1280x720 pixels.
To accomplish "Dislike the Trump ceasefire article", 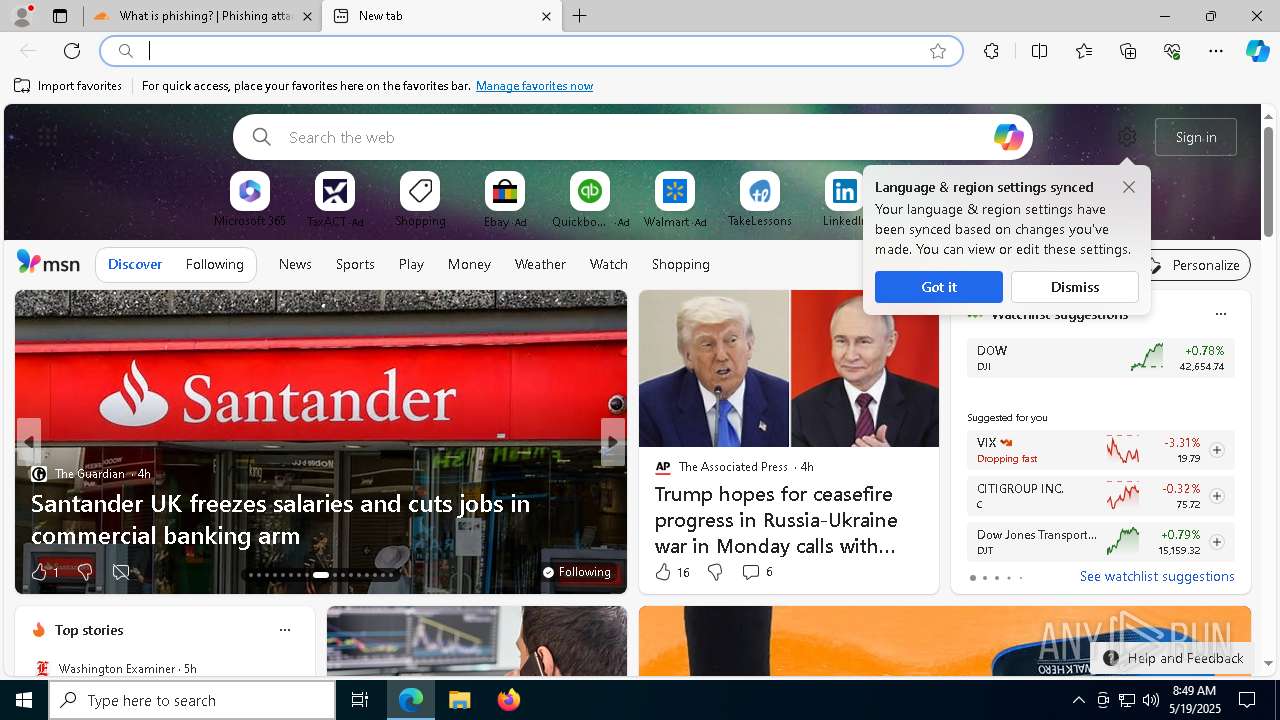I will (x=715, y=572).
